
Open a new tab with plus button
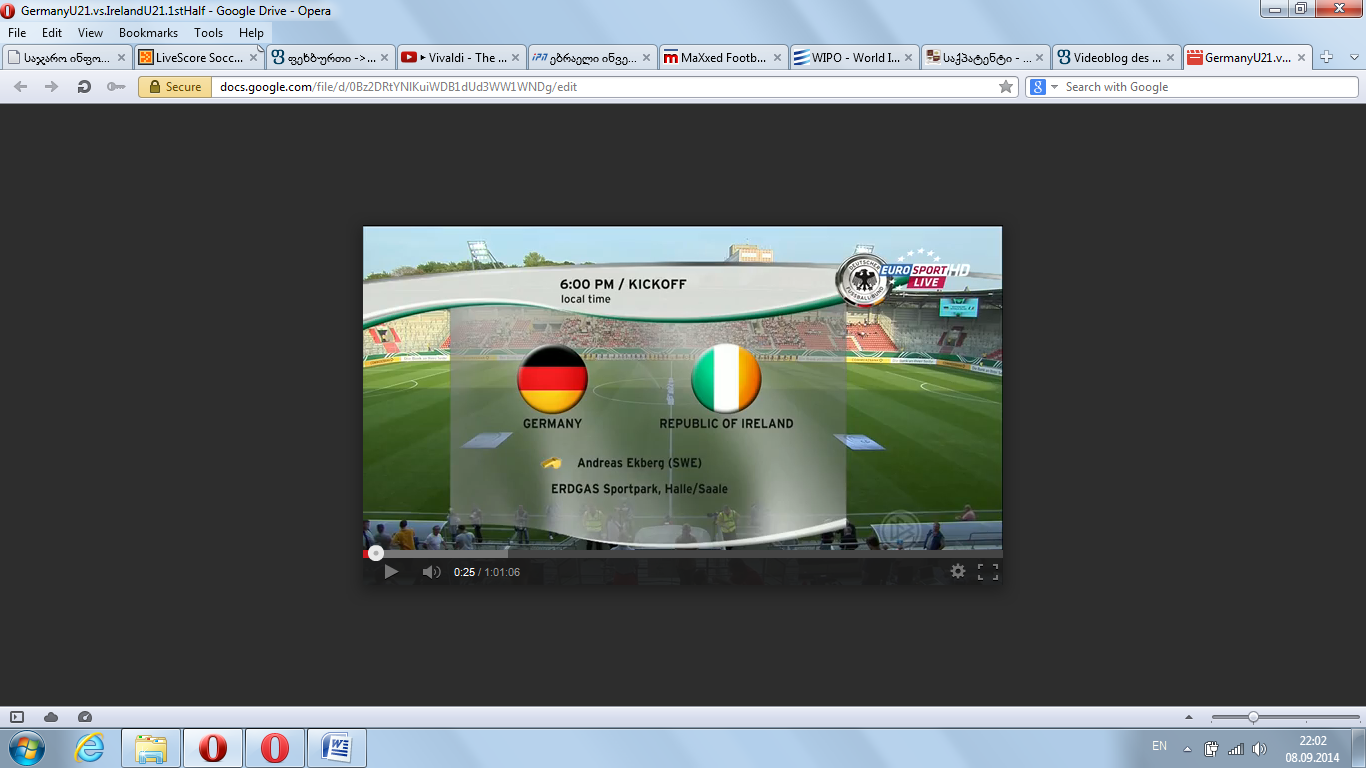click(1327, 57)
